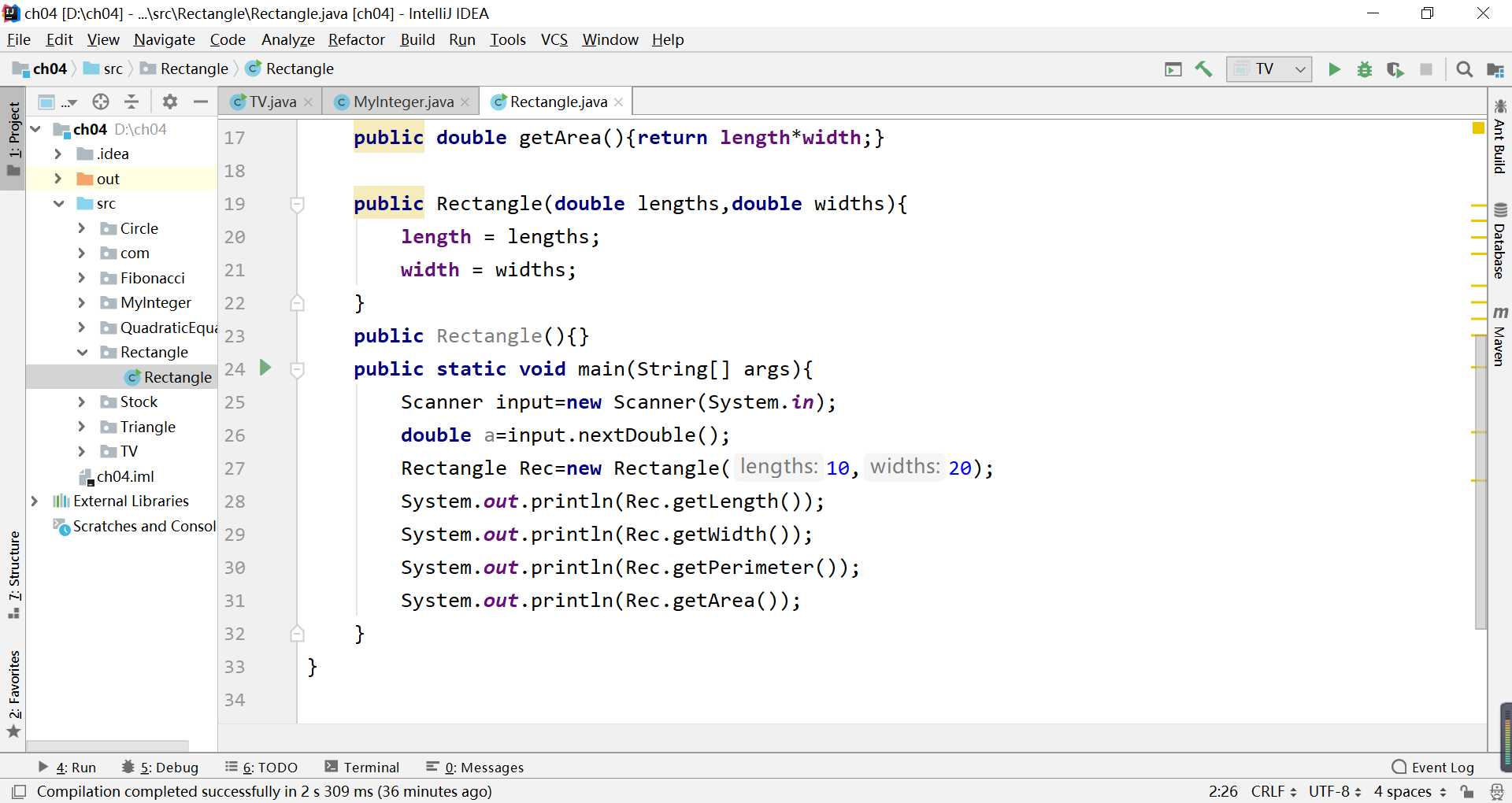The width and height of the screenshot is (1512, 803).
Task: Open the VCS menu
Action: click(554, 39)
